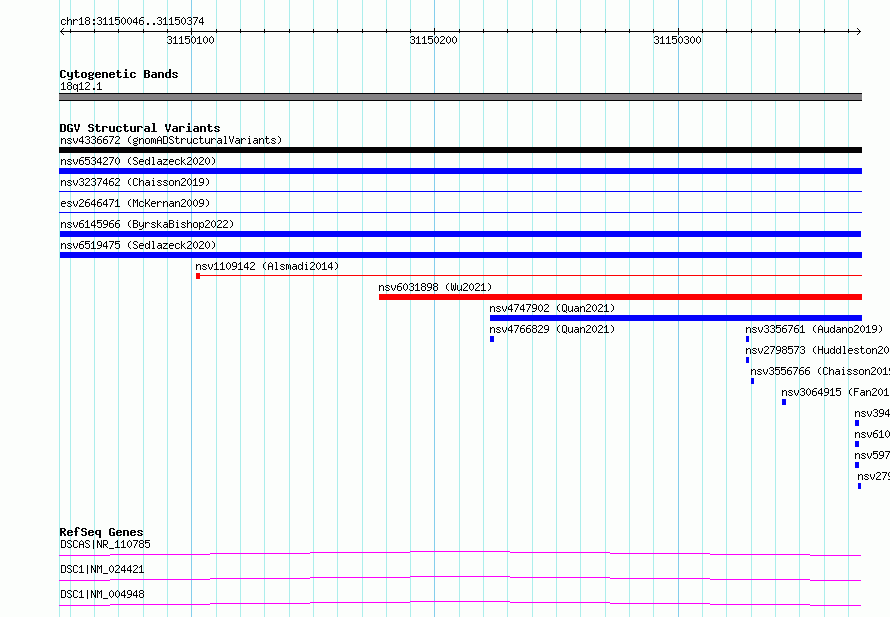Image resolution: width=890 pixels, height=617 pixels.
Task: Open variant nsv1109142 (Alsmadi2014) label
Action: (267, 266)
